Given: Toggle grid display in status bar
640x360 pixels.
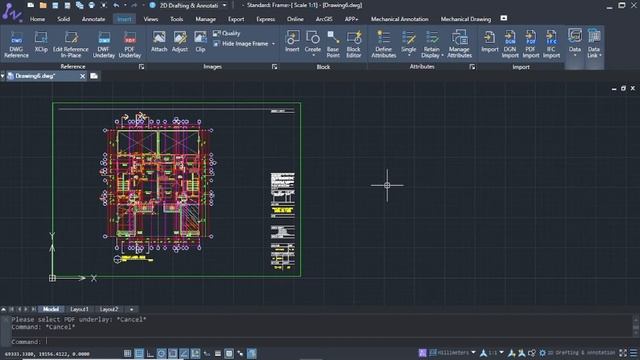Looking at the screenshot, I should click(139, 353).
